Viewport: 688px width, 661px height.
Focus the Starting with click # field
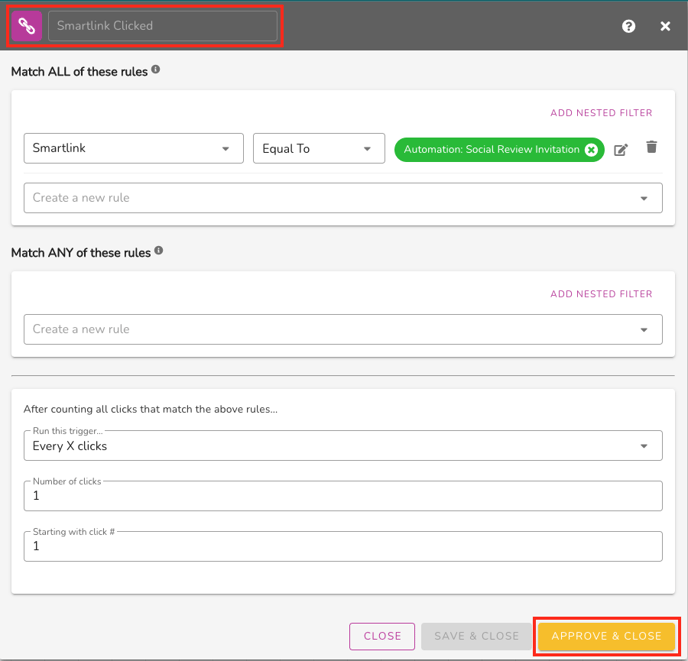(342, 546)
